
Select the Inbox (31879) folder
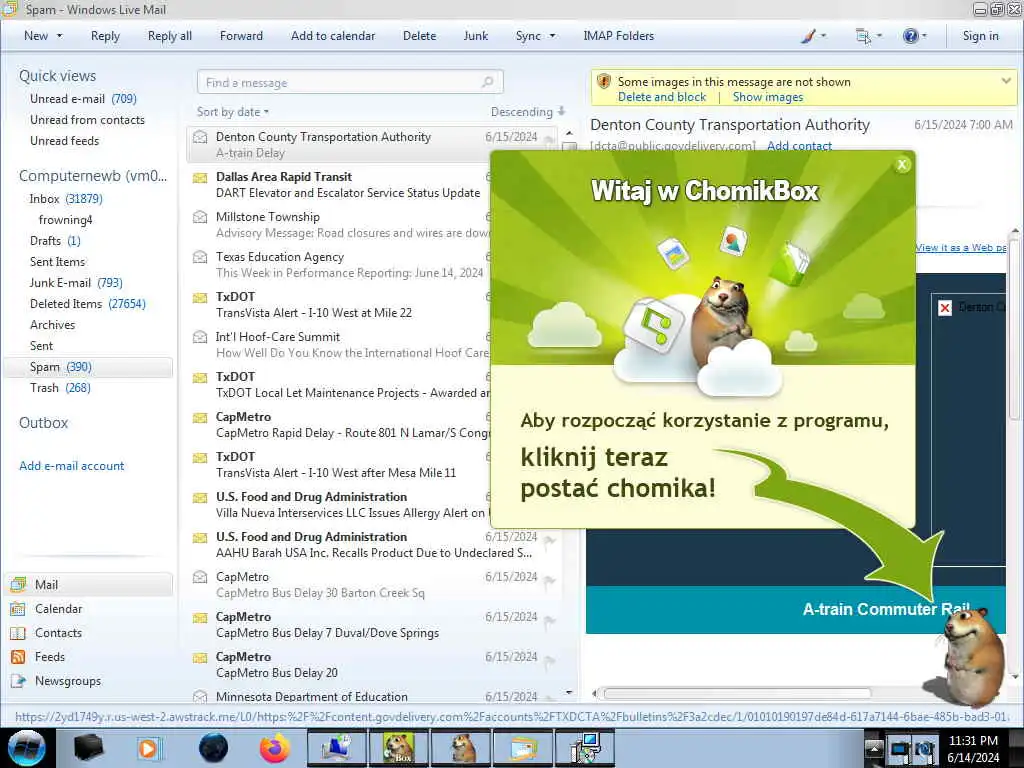(x=66, y=199)
